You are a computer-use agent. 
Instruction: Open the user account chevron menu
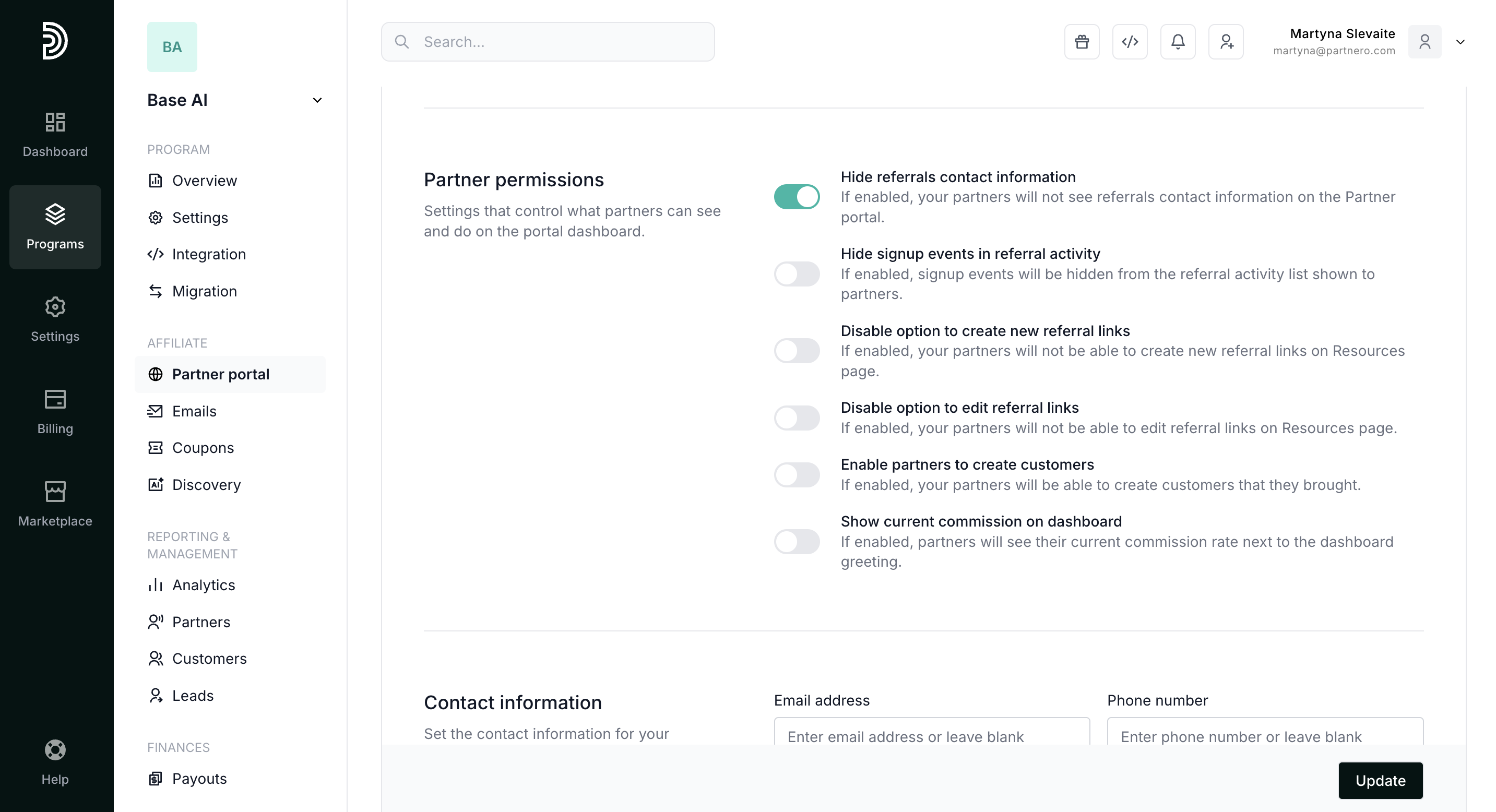click(1460, 42)
